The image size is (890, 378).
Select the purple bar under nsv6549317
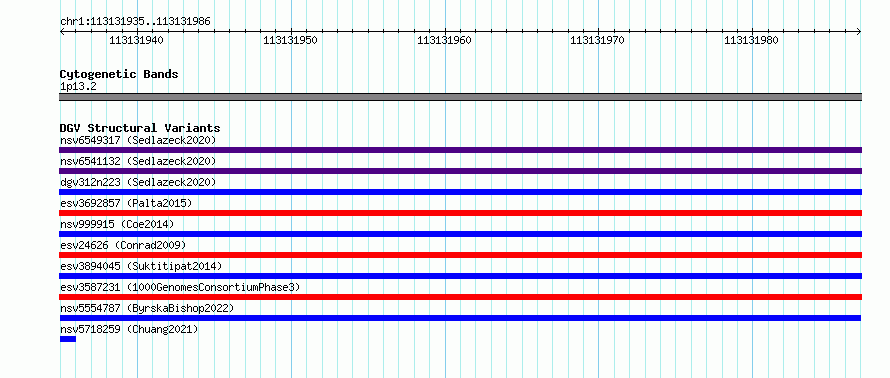pyautogui.click(x=460, y=150)
